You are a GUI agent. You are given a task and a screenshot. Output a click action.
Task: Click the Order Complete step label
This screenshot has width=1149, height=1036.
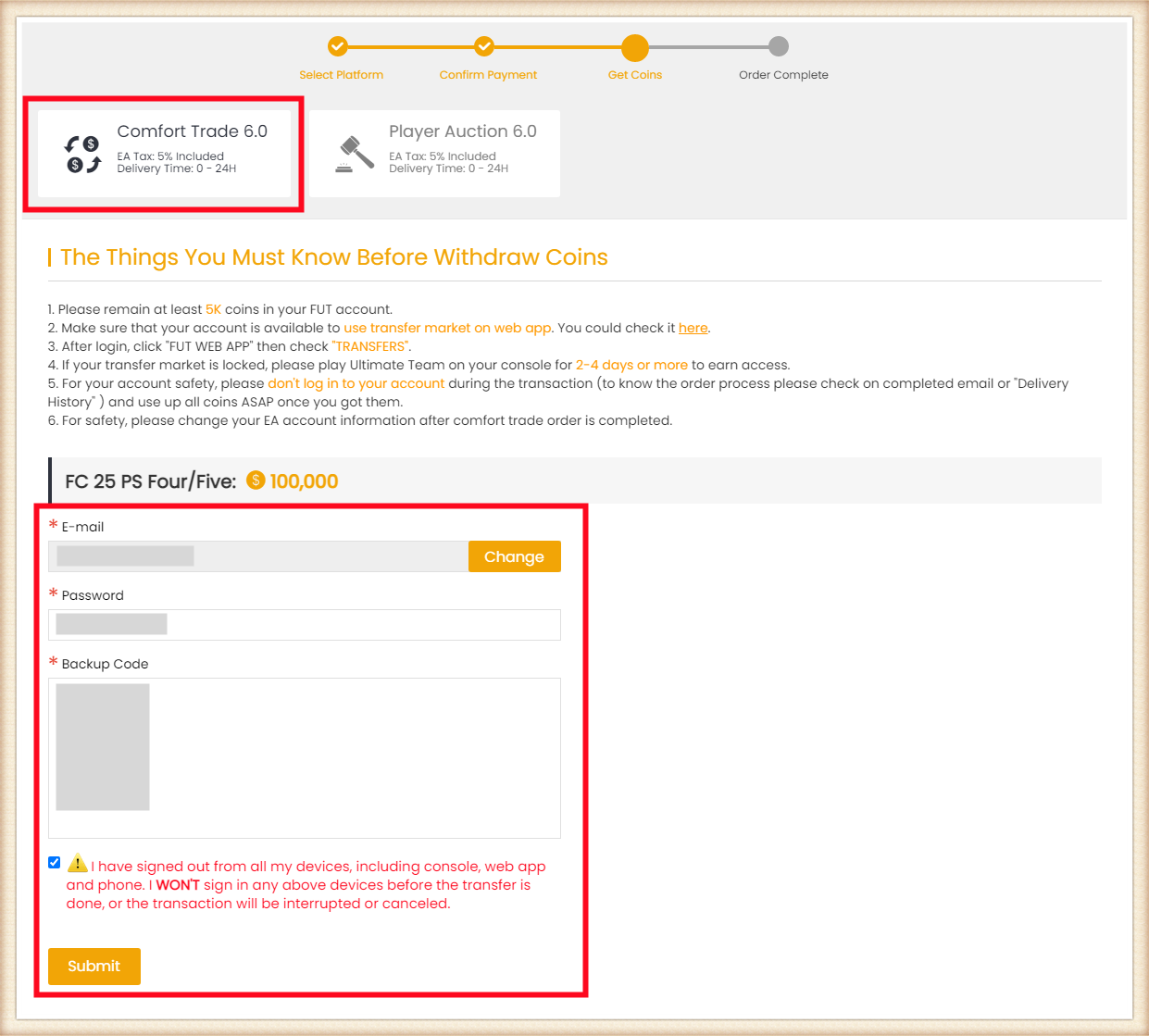(783, 75)
